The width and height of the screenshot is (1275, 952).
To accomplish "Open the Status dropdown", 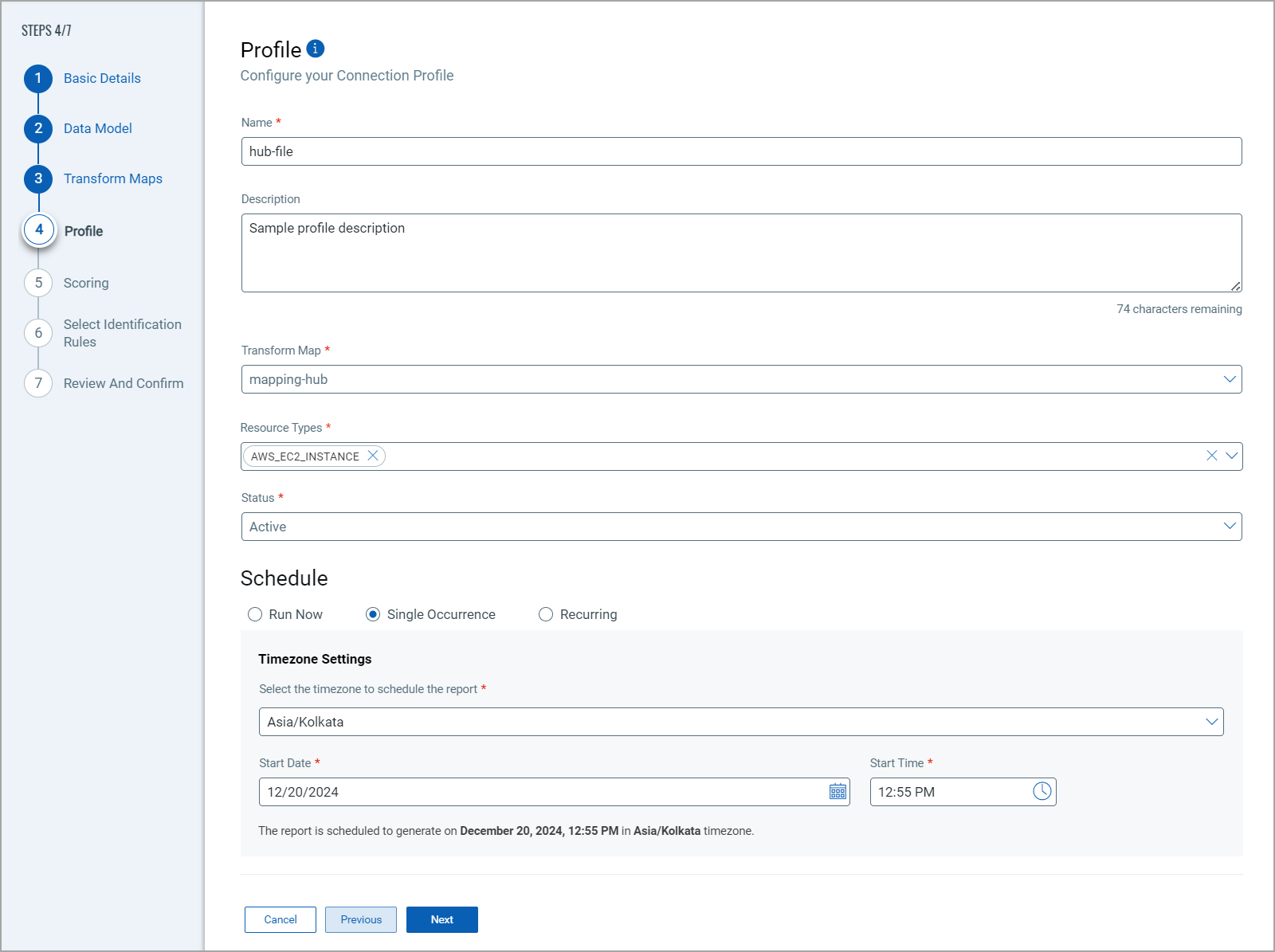I will pyautogui.click(x=1229, y=527).
